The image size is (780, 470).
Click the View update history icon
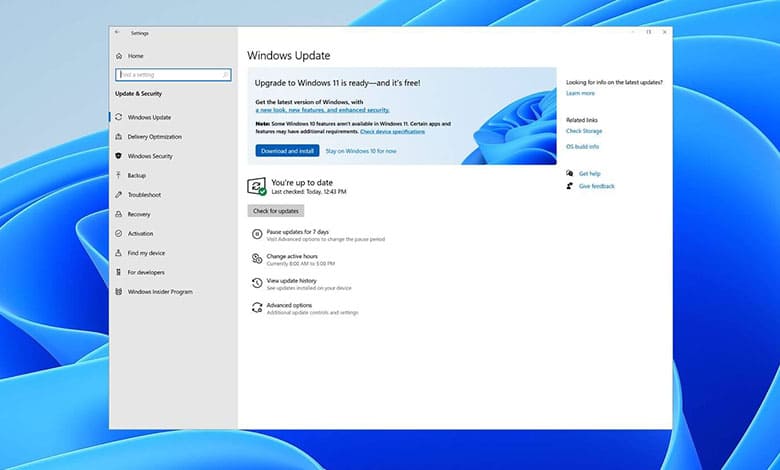(x=257, y=282)
